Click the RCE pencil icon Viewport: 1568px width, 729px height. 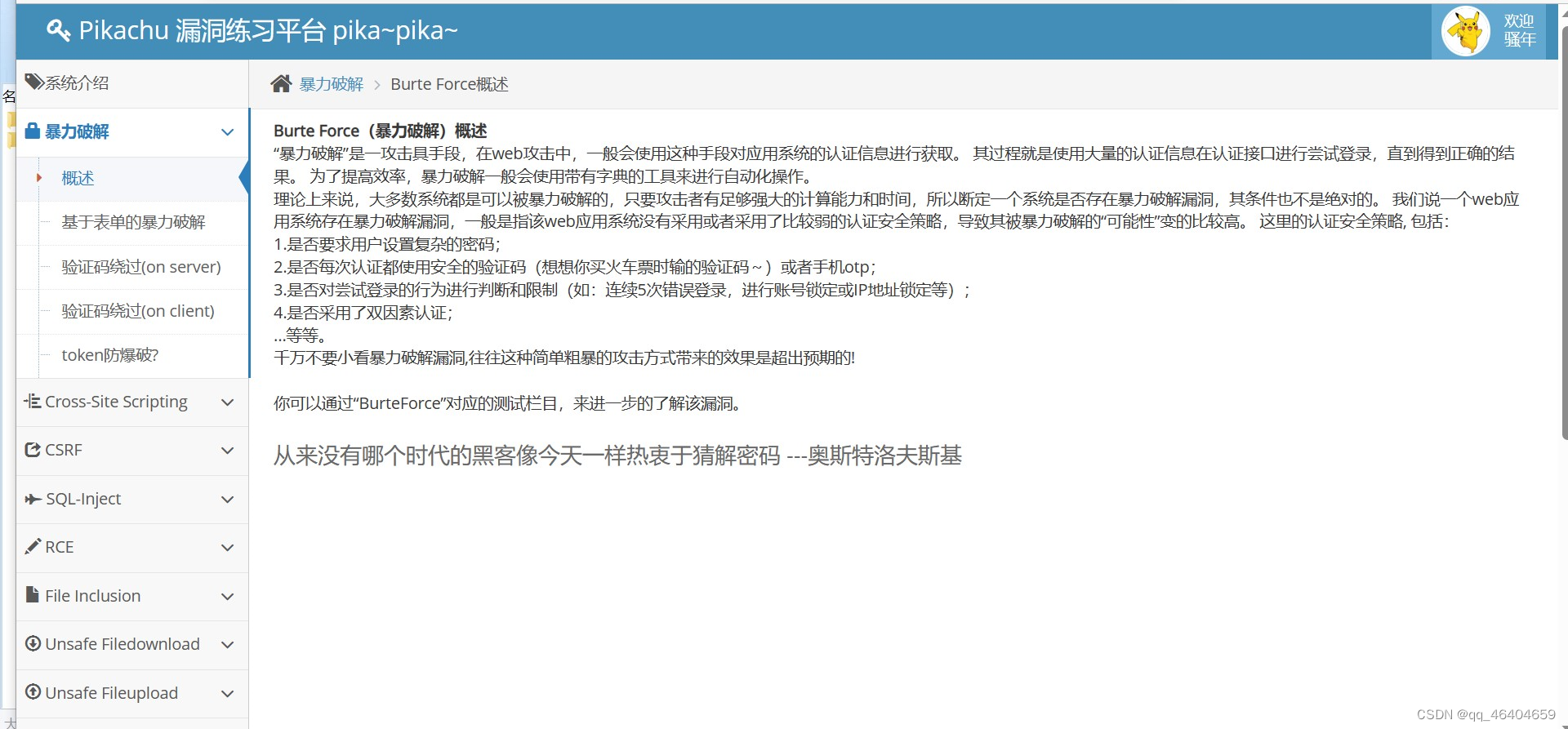pyautogui.click(x=33, y=546)
